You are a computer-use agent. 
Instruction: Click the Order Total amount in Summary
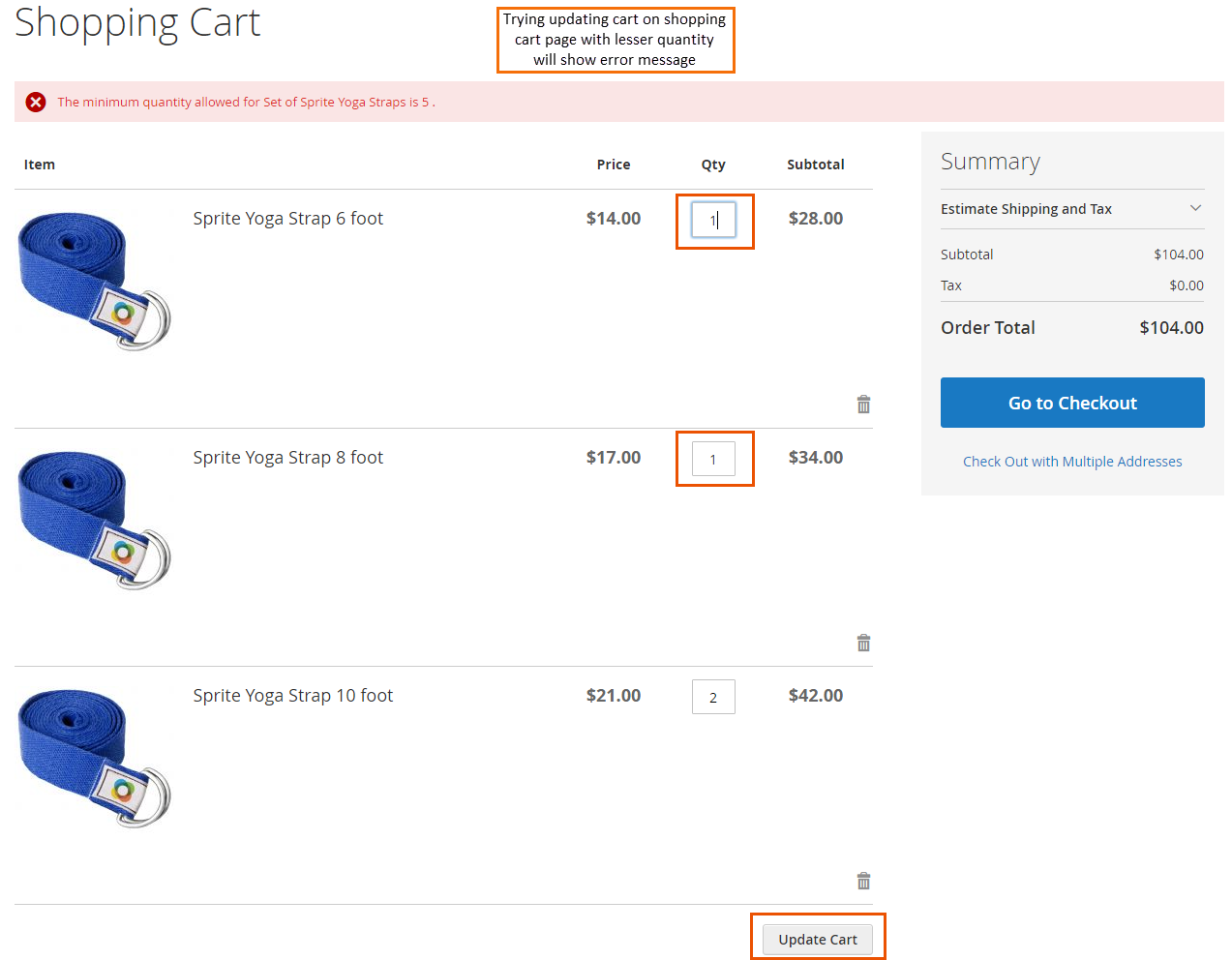pos(1171,328)
